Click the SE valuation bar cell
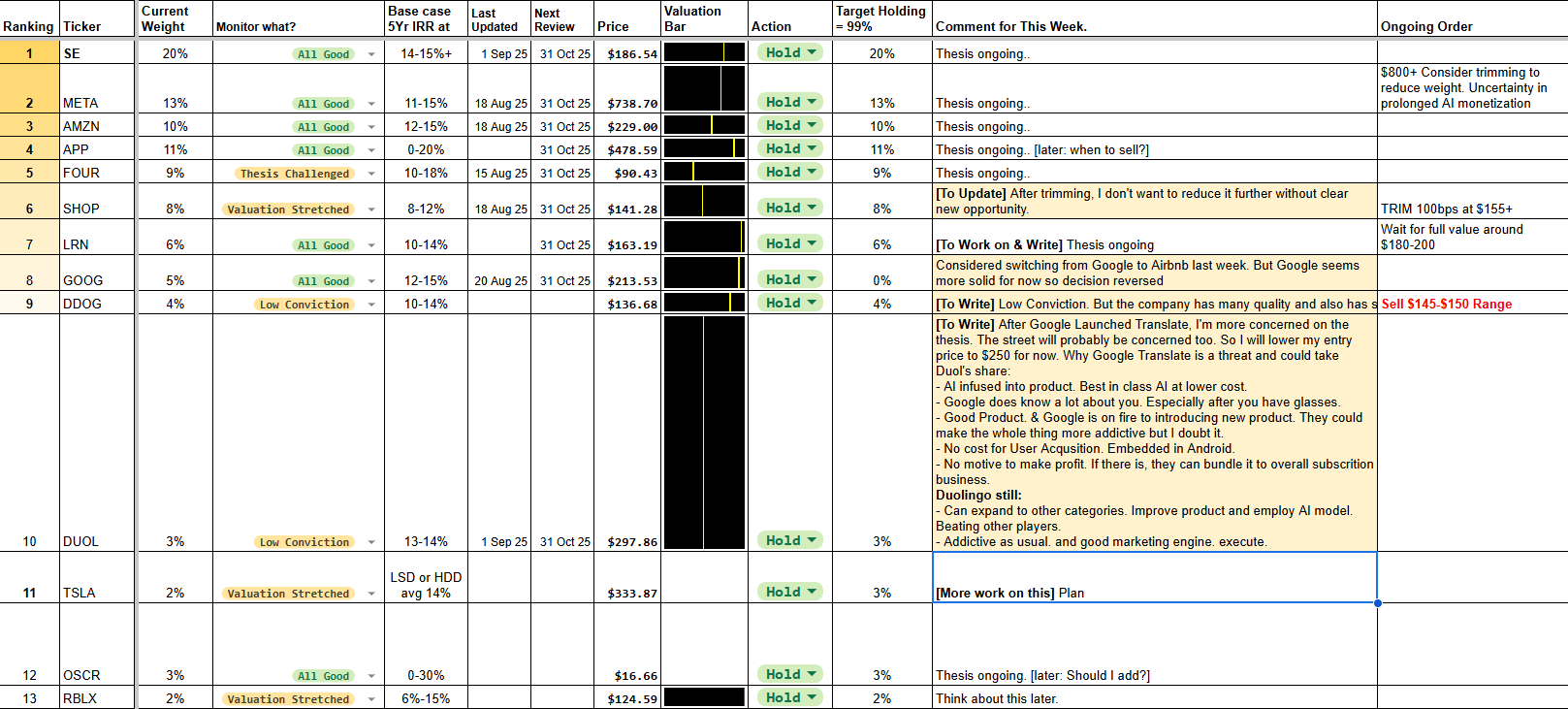 point(705,52)
